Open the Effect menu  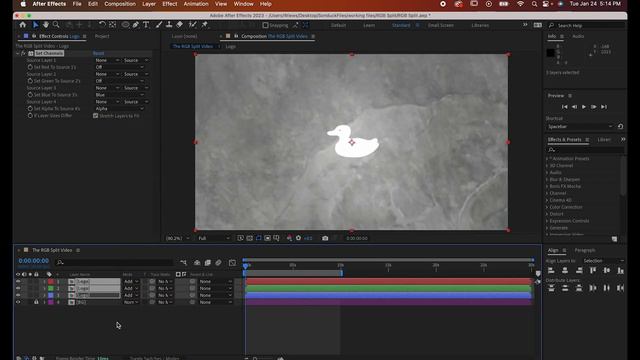pos(170,4)
